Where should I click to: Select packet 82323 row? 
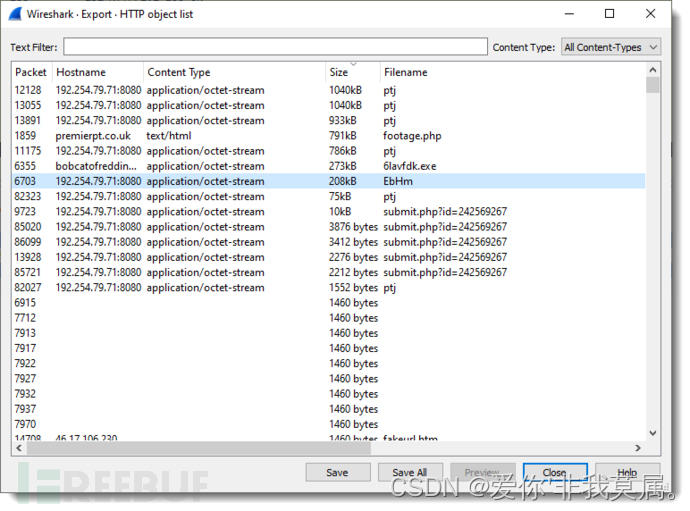328,197
